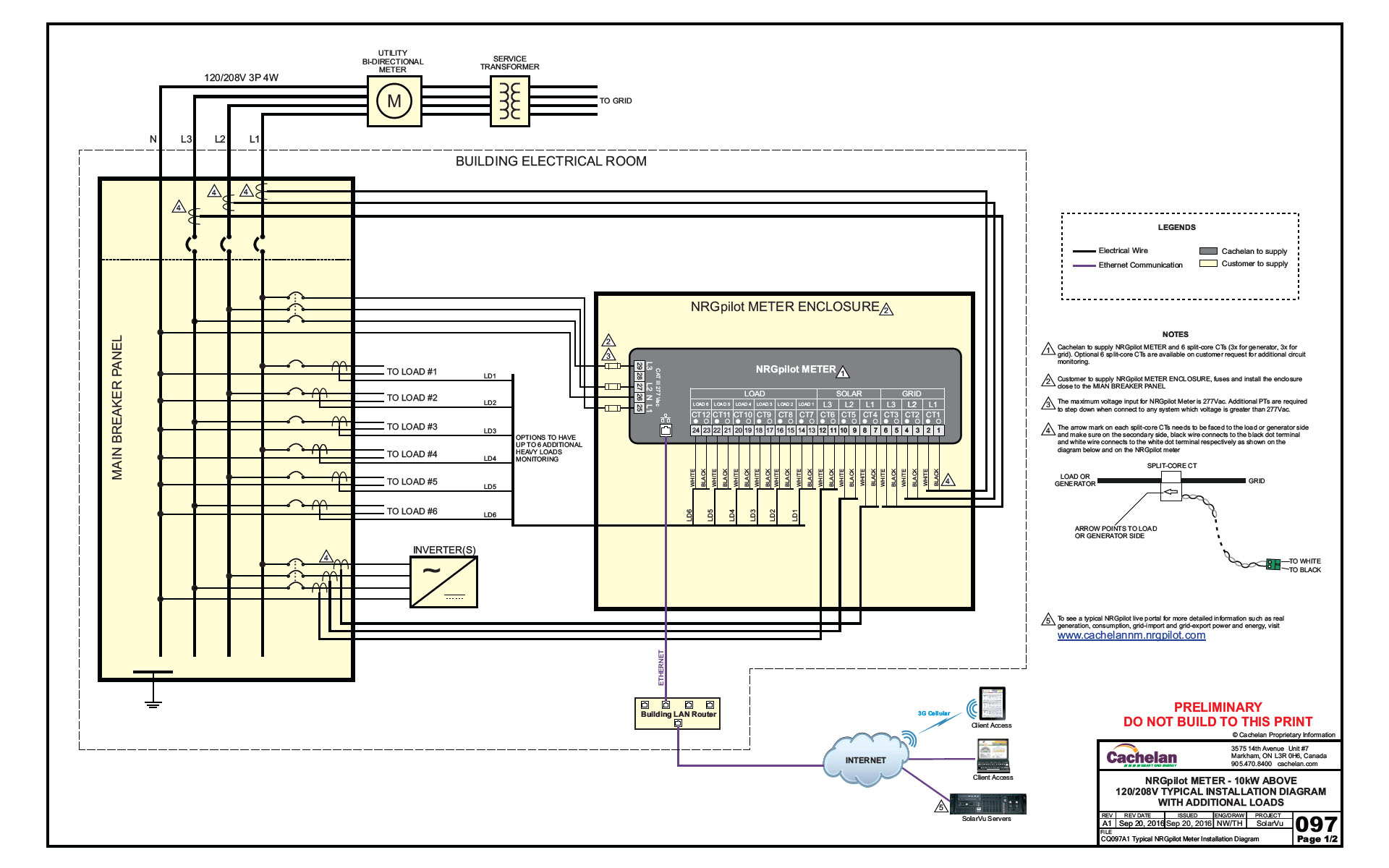Click the NOTES heading

[x=1175, y=334]
